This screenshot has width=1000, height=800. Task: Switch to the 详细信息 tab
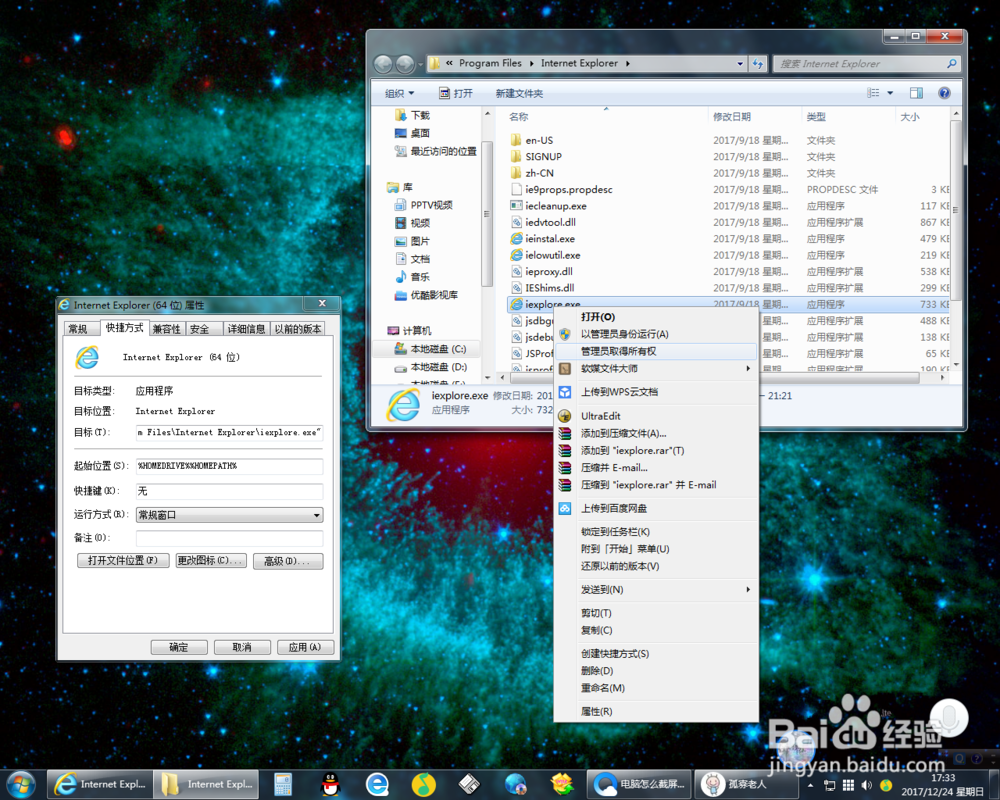click(247, 329)
